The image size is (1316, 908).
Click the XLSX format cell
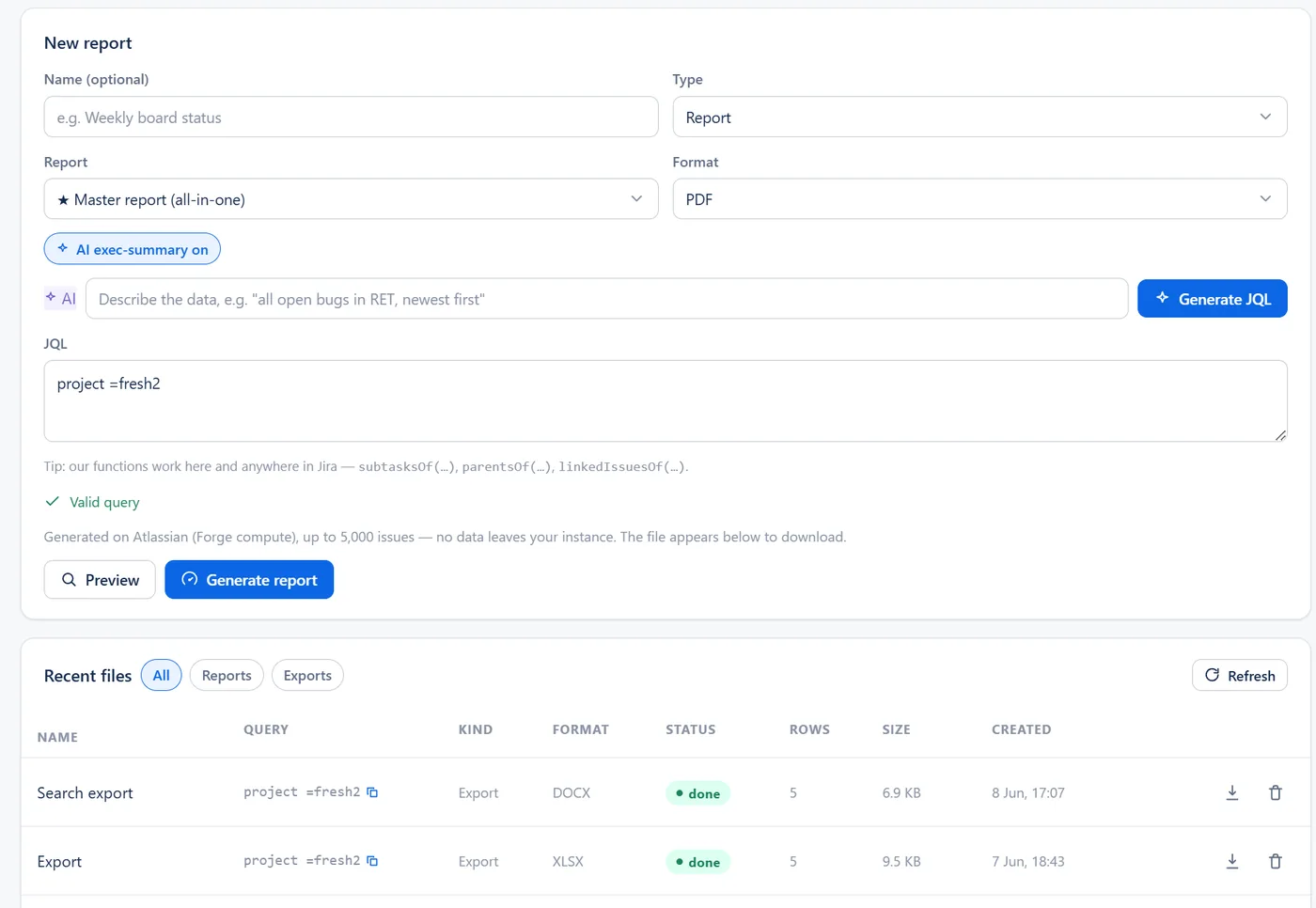click(568, 862)
